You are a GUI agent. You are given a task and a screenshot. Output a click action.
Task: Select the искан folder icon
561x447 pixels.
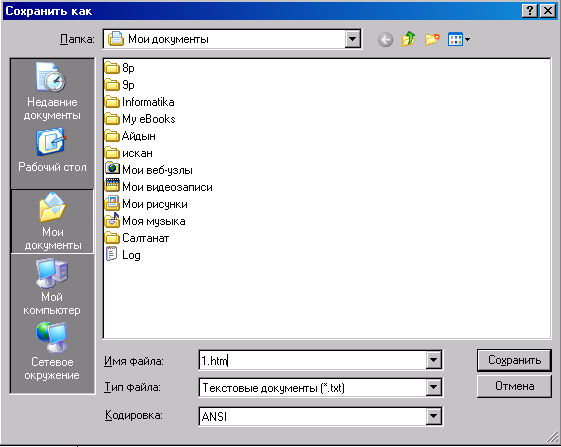[112, 153]
